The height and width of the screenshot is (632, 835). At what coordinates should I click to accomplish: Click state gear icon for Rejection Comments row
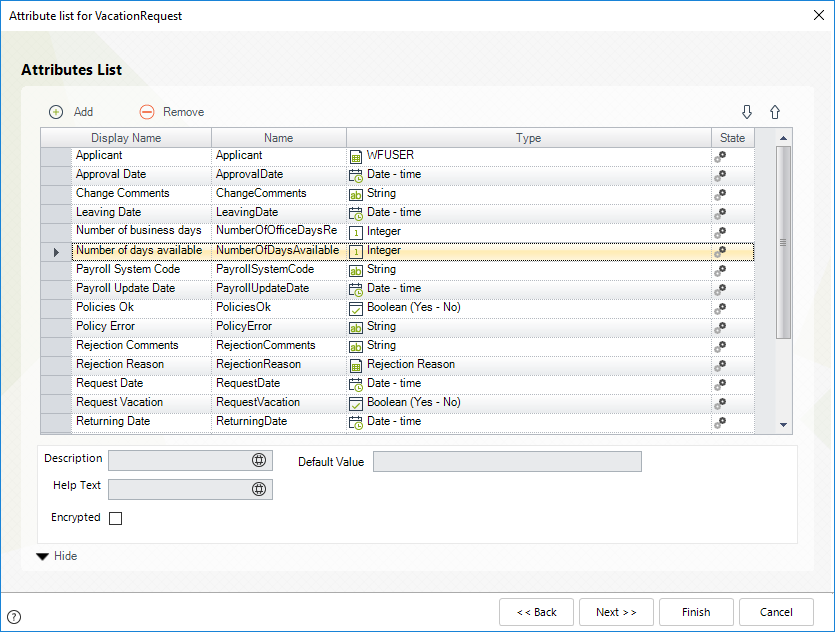(720, 346)
